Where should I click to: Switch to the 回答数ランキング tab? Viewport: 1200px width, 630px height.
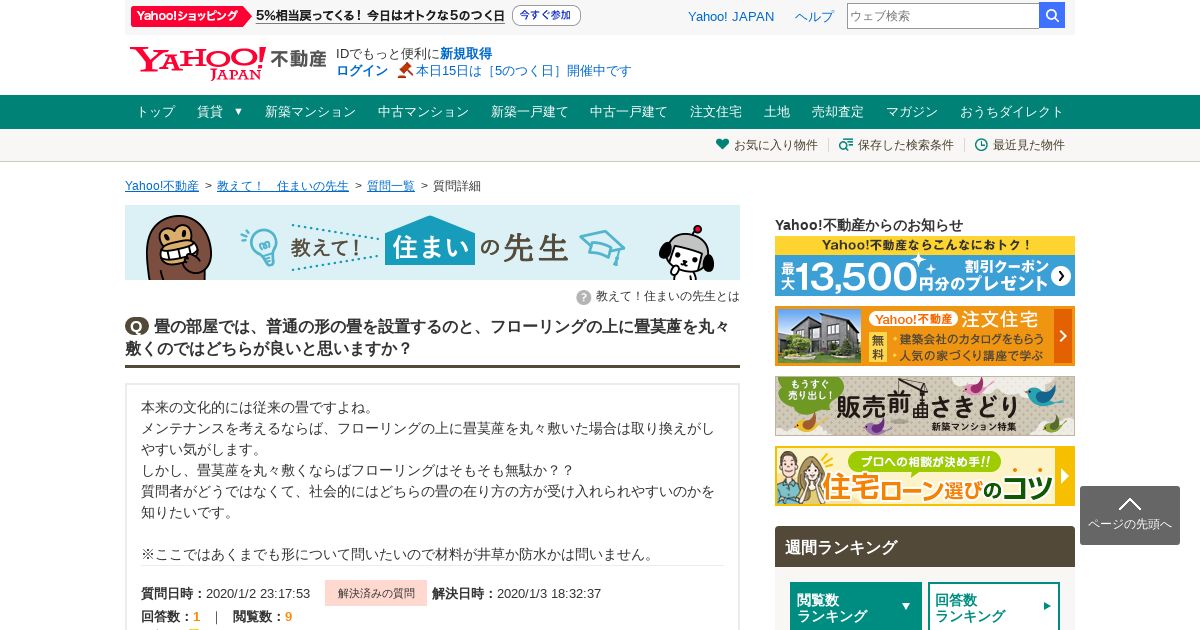click(x=994, y=606)
